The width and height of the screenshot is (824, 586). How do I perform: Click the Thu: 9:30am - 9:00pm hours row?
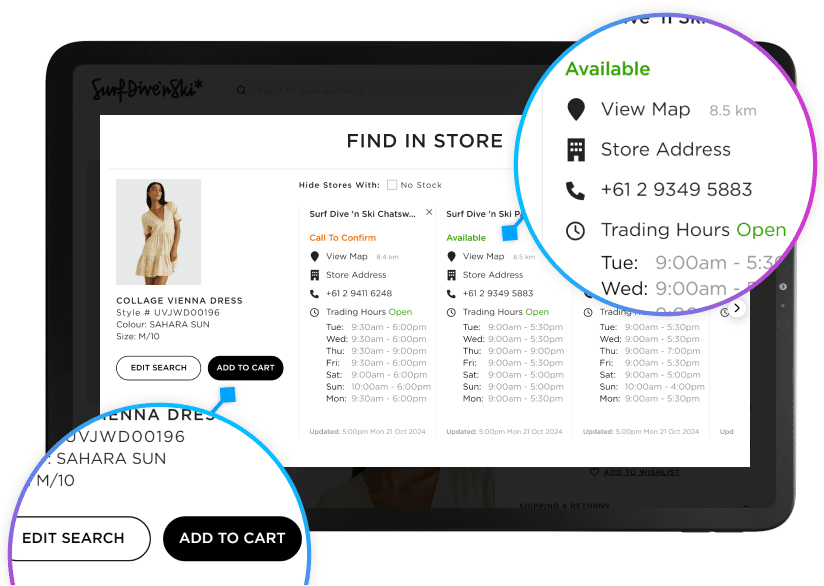point(376,351)
